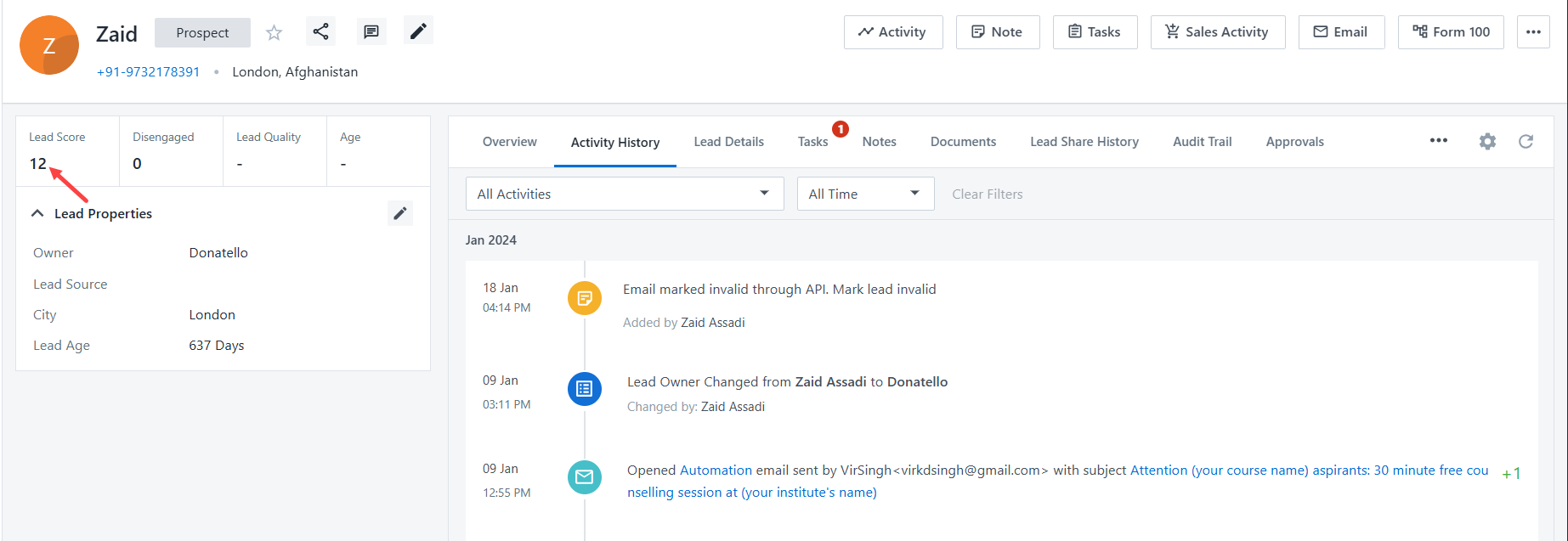Open more tabs ellipsis beside Approvals
This screenshot has width=1568, height=541.
1438,141
